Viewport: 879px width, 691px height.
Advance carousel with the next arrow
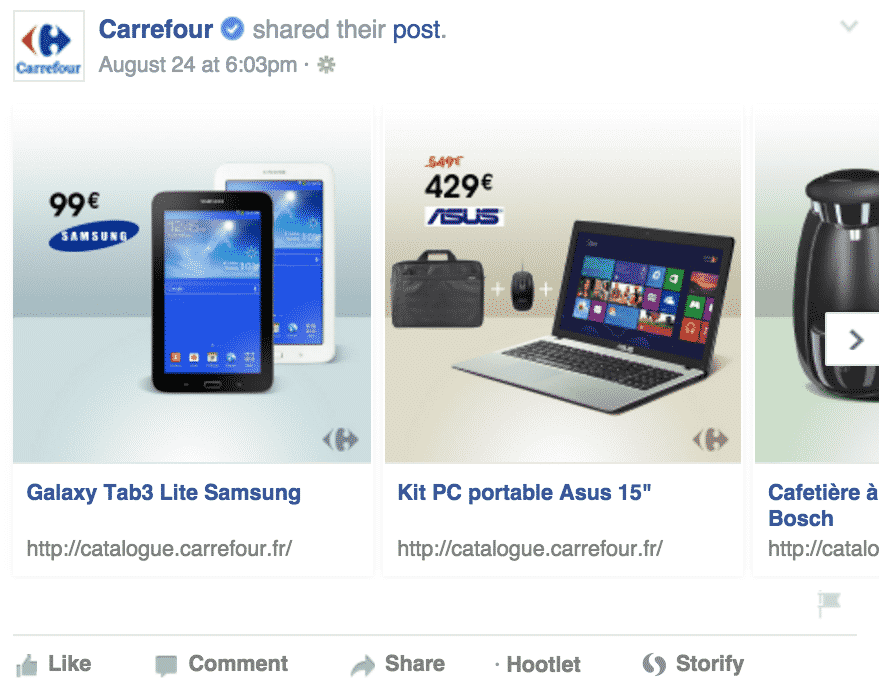(853, 340)
